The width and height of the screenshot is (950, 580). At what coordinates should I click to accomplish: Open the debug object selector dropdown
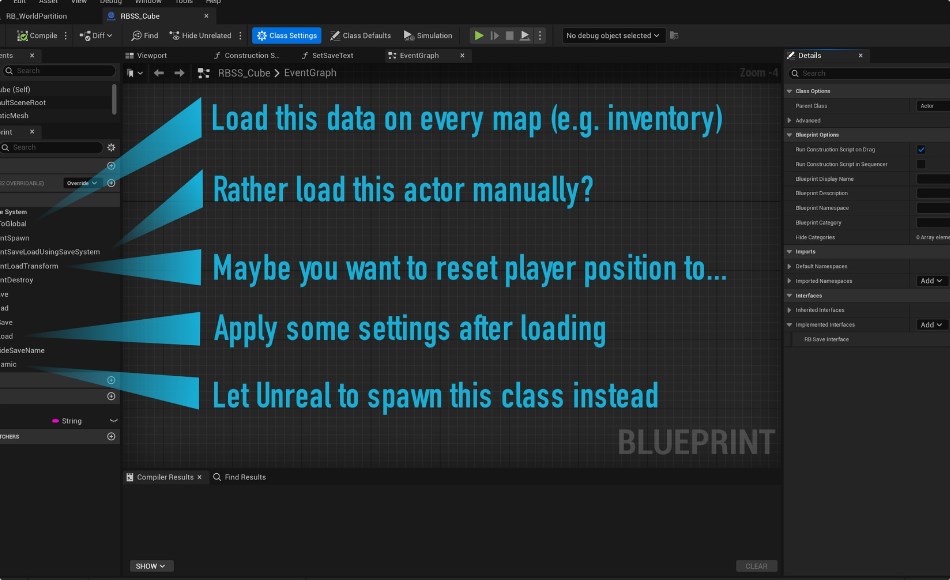point(613,35)
